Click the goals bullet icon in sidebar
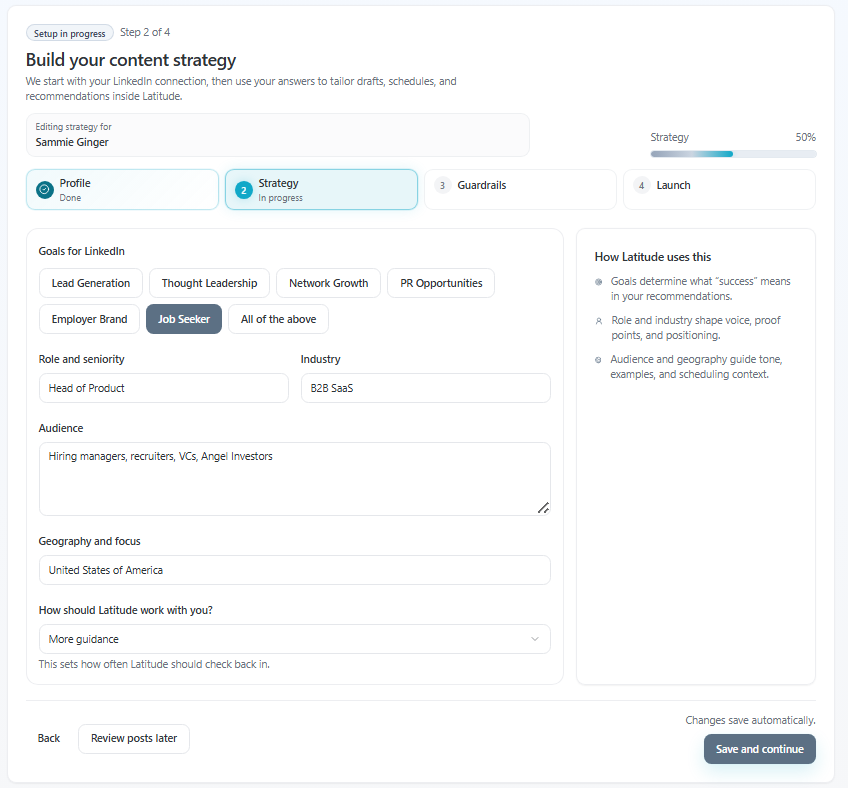This screenshot has width=848, height=788. pos(599,282)
